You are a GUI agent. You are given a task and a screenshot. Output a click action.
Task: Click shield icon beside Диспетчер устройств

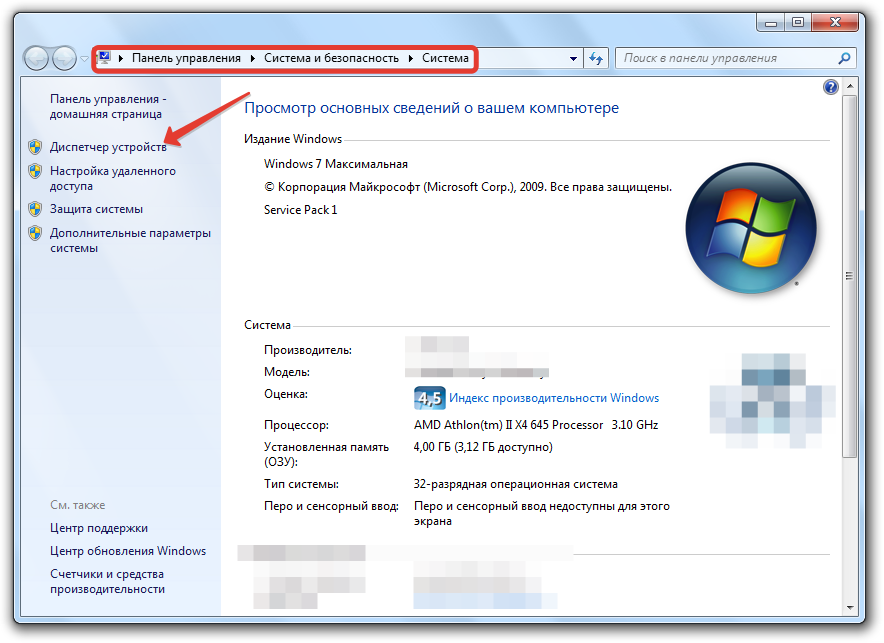pos(35,147)
